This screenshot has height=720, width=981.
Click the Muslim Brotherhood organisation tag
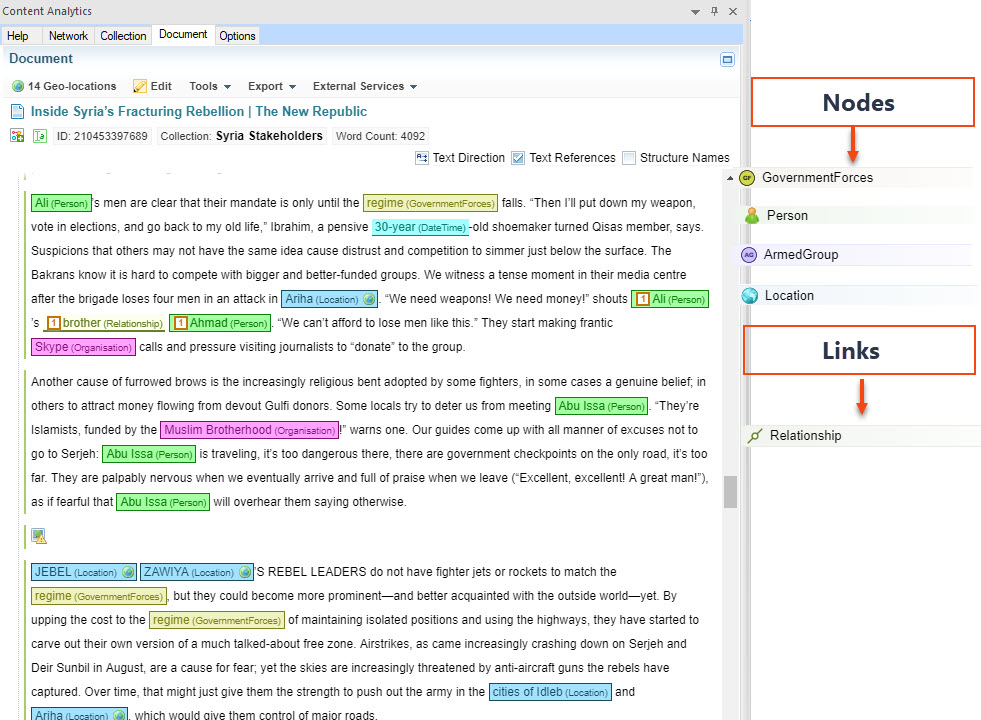(x=248, y=430)
